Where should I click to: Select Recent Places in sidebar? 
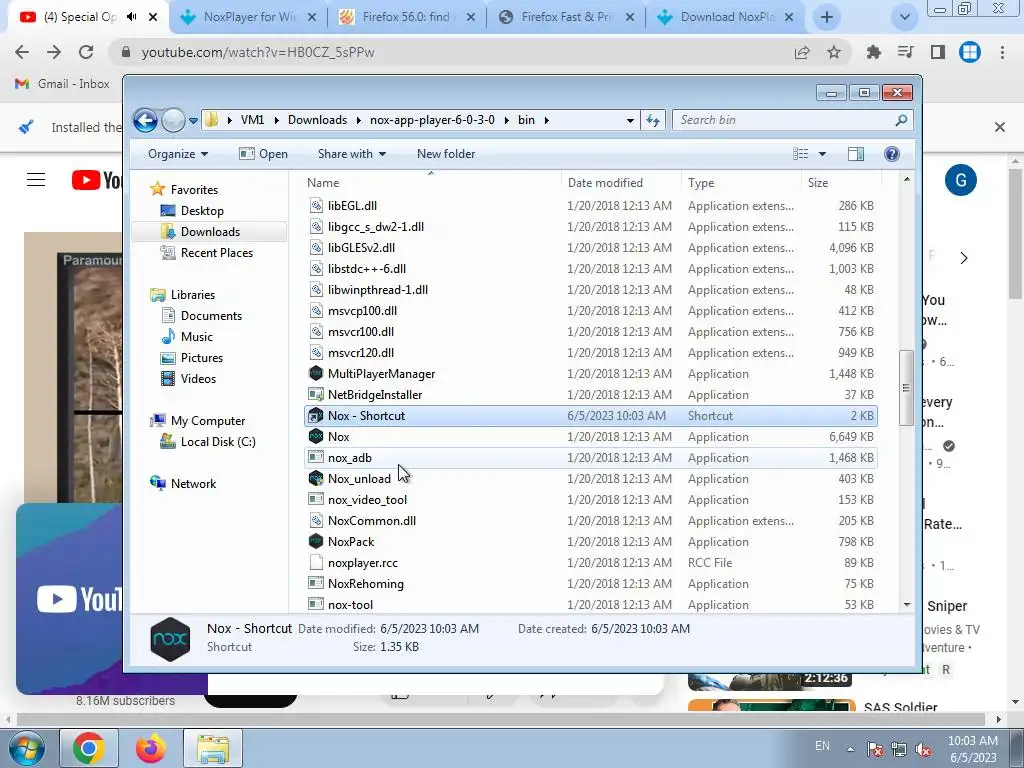tap(216, 253)
